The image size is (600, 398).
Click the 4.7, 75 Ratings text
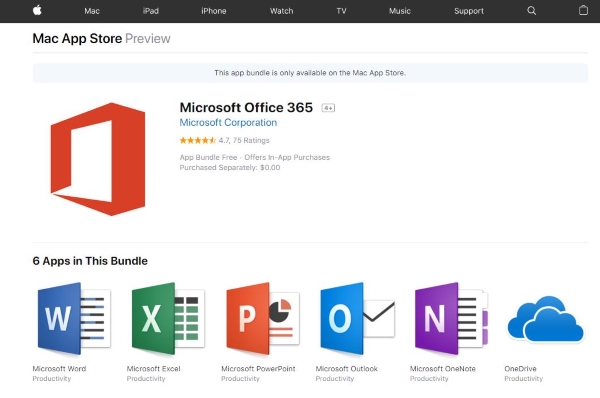click(244, 140)
